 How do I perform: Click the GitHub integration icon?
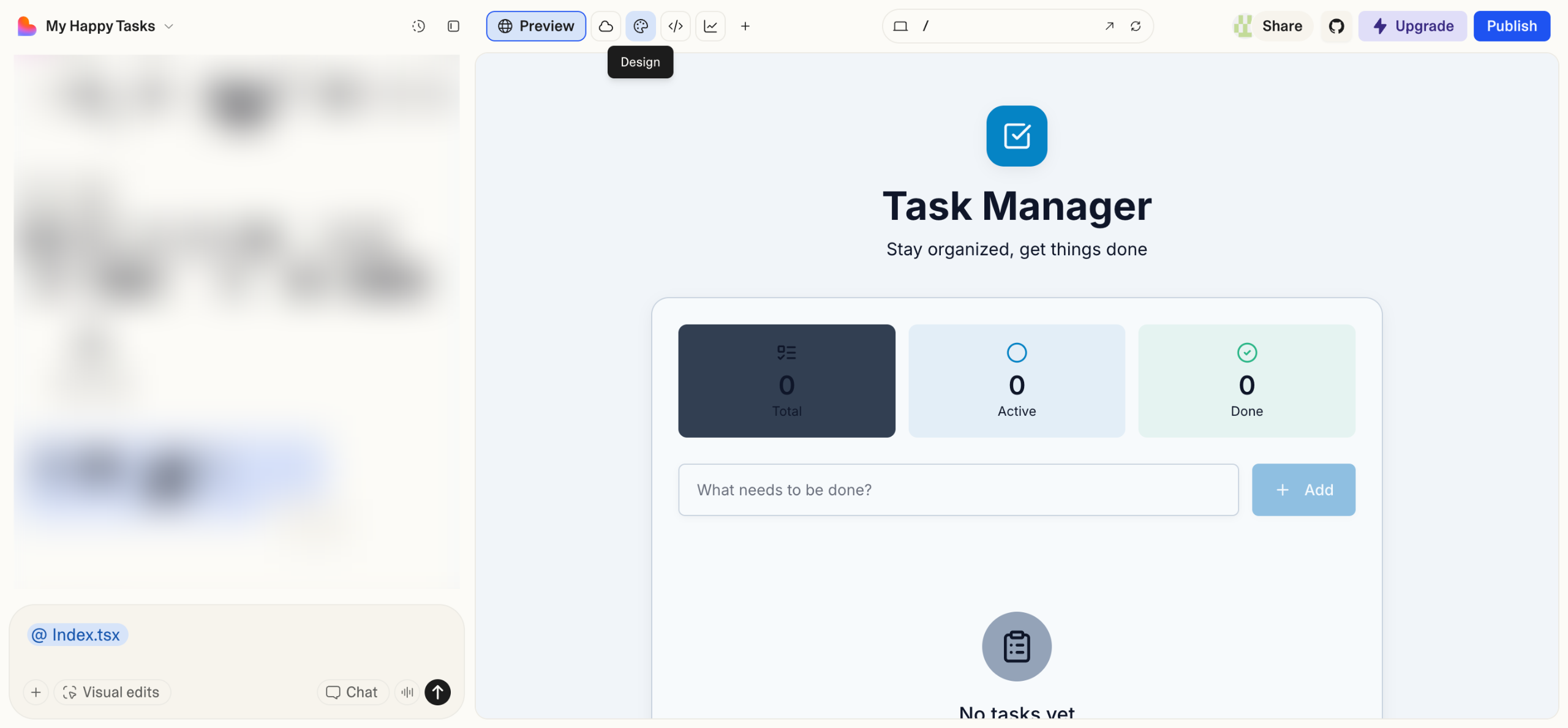point(1336,26)
